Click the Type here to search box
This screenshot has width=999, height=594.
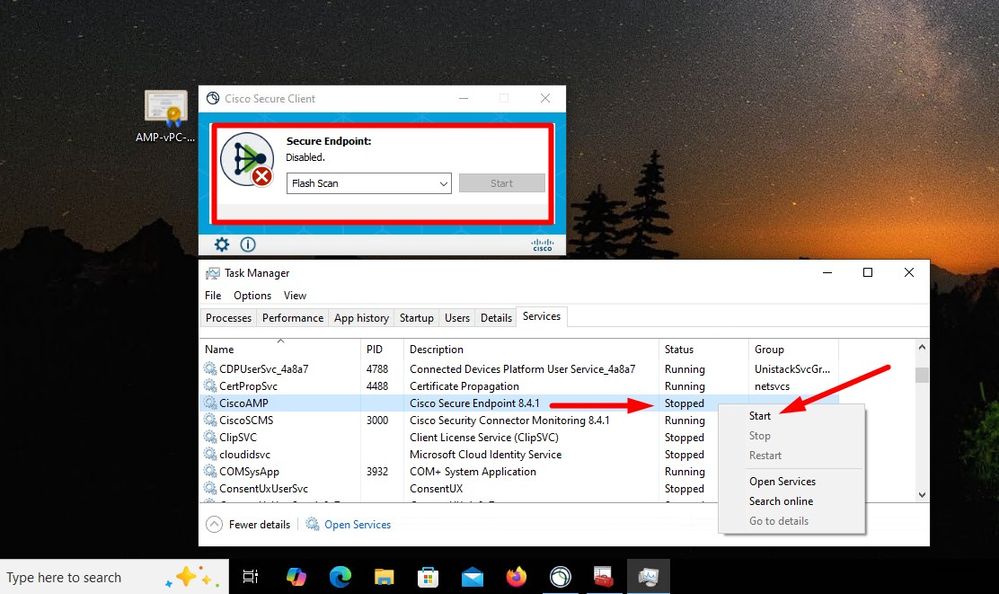[x=115, y=577]
